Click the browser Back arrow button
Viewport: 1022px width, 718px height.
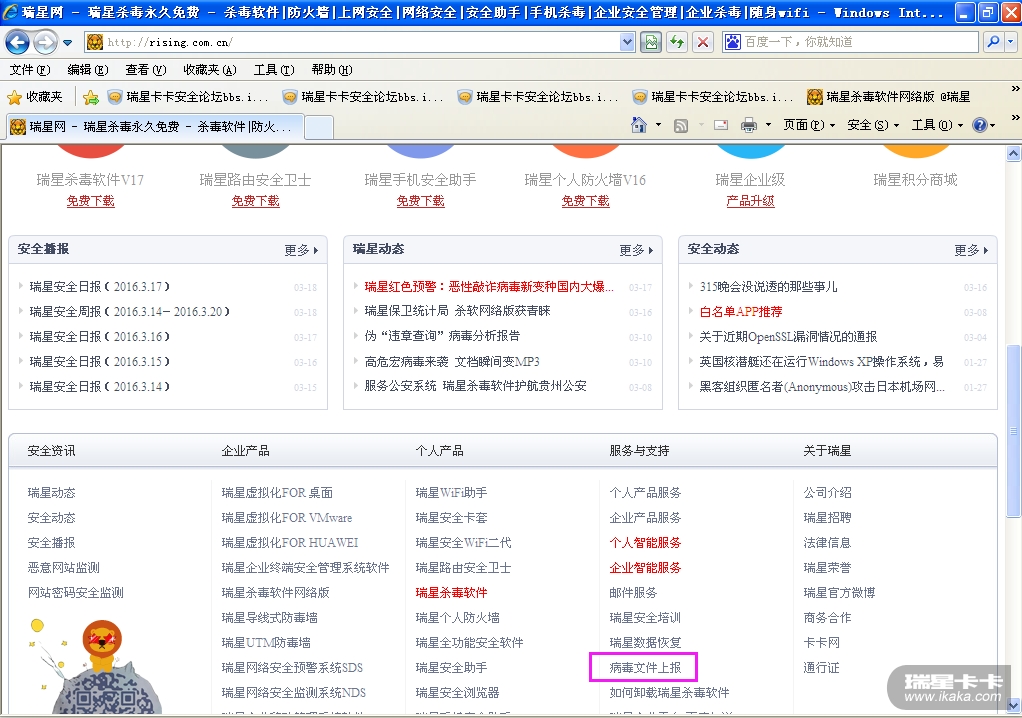18,42
